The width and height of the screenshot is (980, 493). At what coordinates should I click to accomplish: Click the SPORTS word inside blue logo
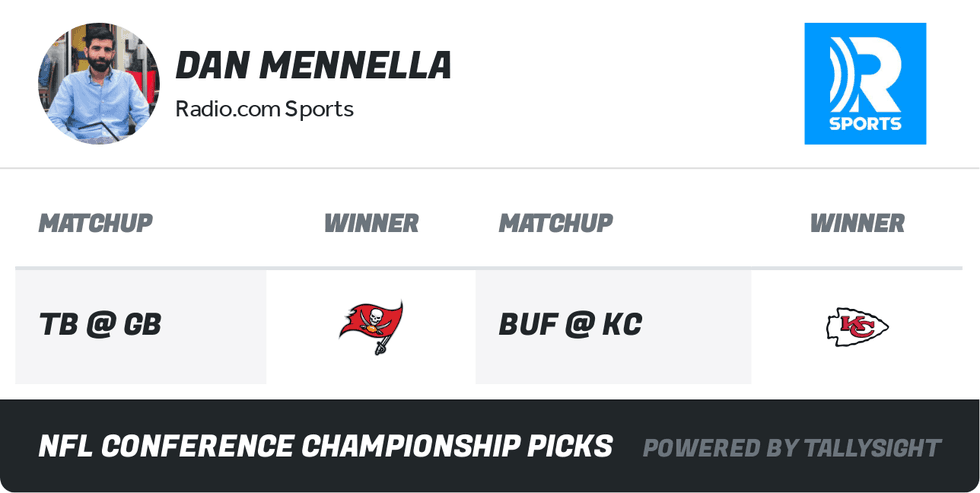[865, 124]
